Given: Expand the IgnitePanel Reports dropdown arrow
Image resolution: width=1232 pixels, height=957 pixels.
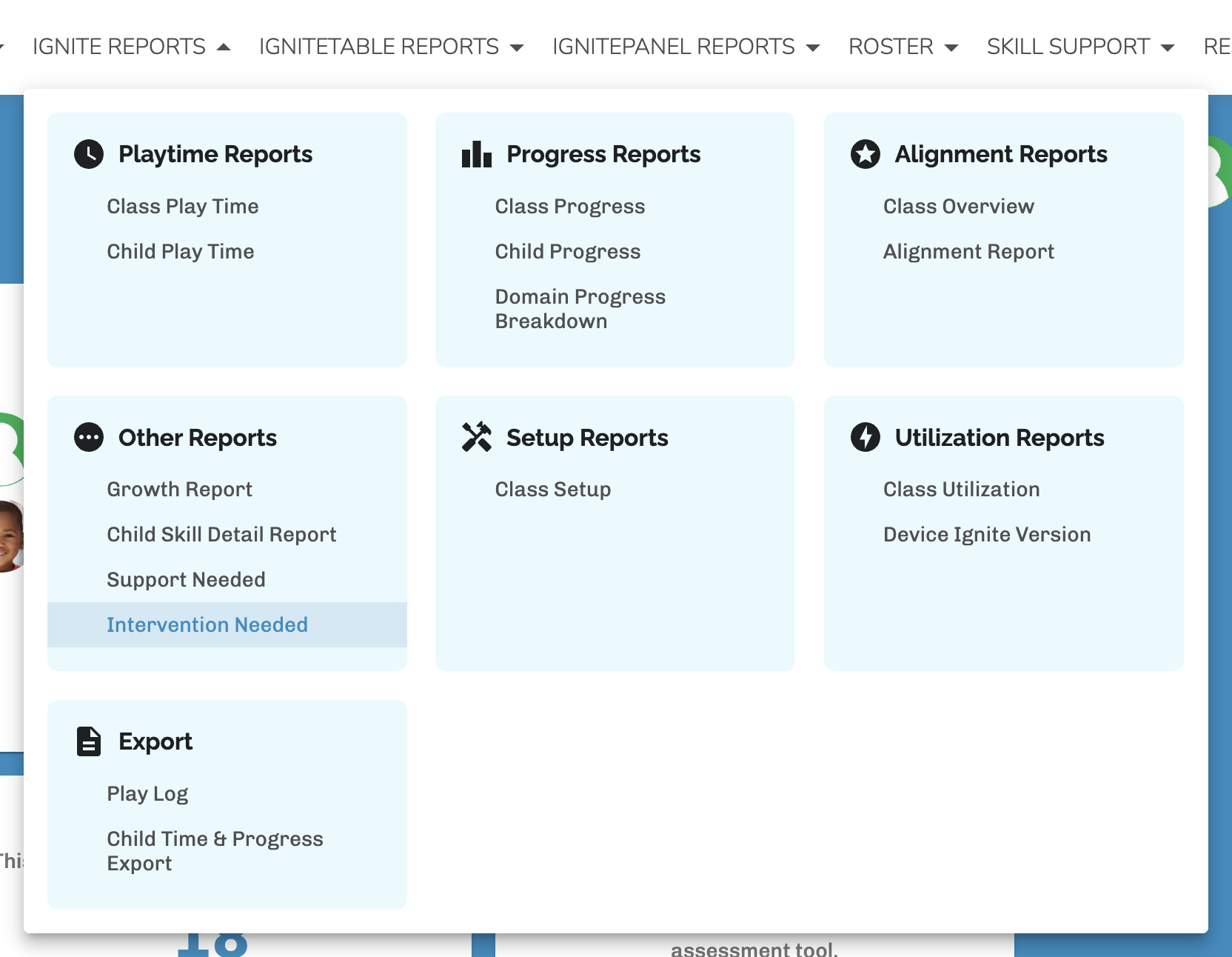Looking at the screenshot, I should [x=813, y=47].
